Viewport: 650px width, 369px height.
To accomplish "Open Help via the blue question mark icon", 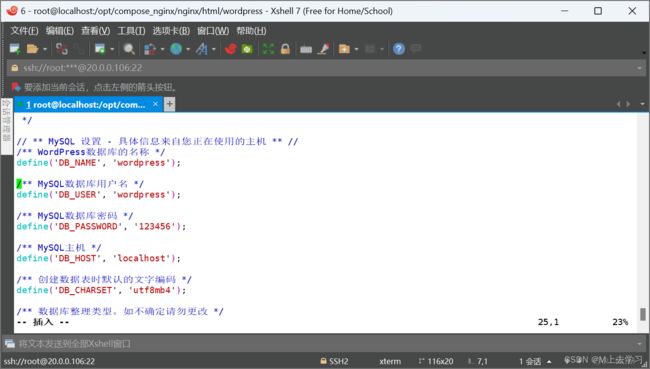I will click(x=399, y=49).
